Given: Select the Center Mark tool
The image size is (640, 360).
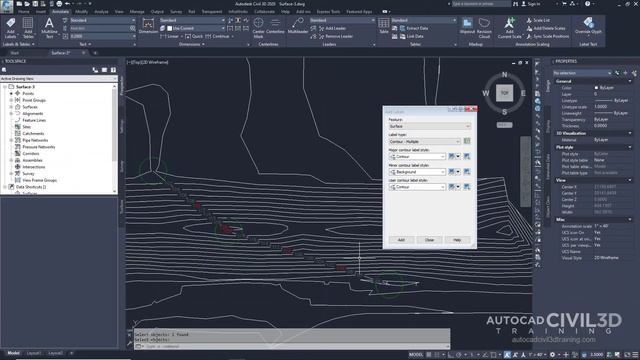Looking at the screenshot, I should (258, 28).
